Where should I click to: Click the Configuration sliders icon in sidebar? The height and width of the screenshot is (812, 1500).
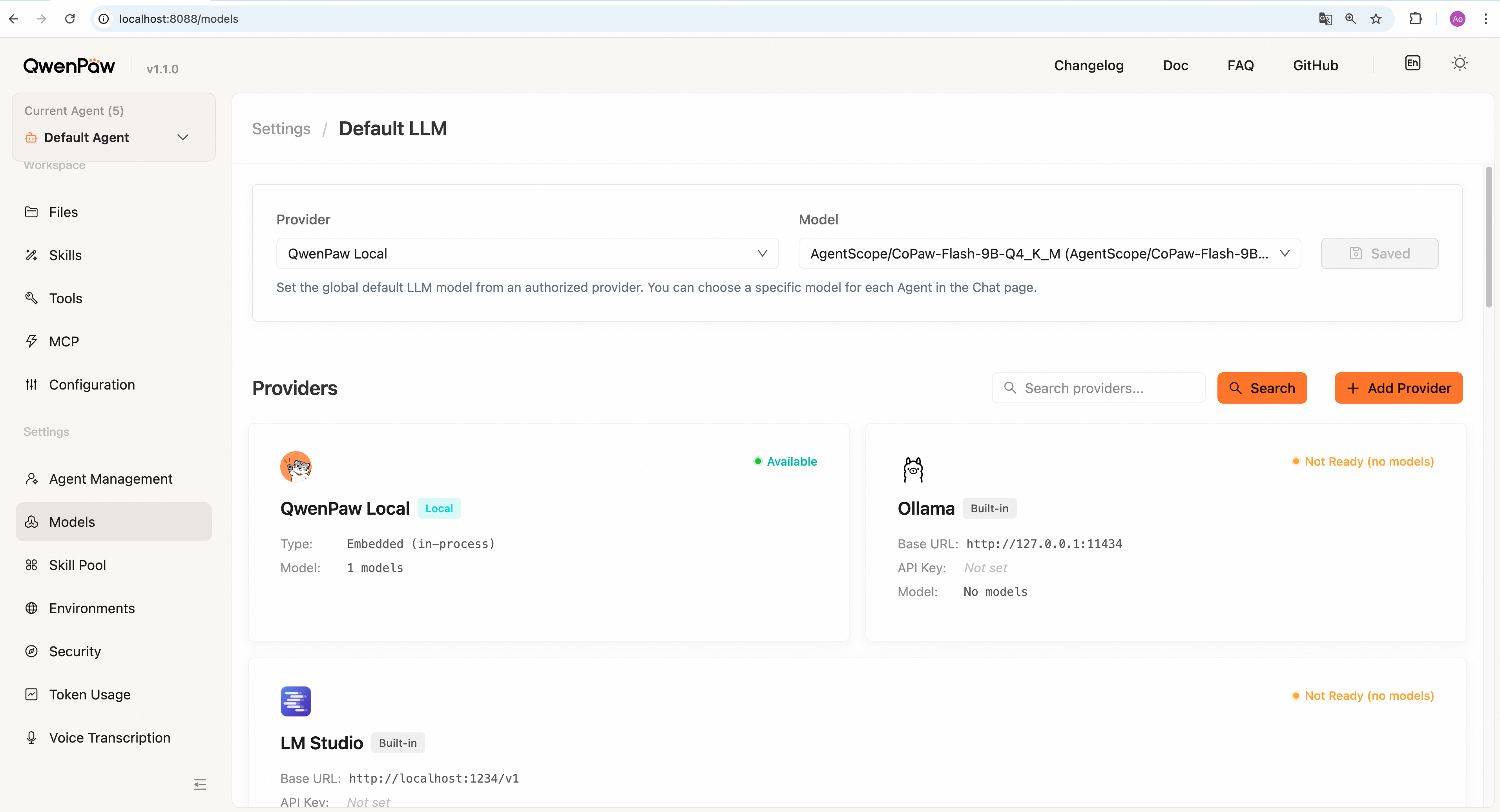point(31,384)
